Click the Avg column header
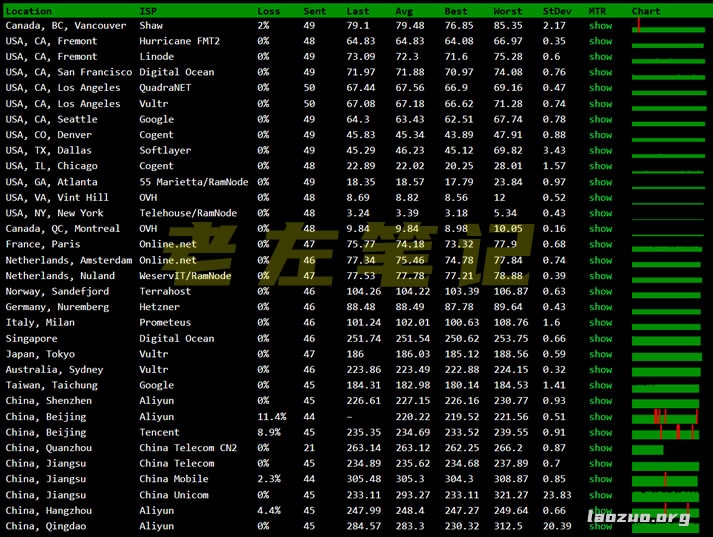The image size is (713, 537). [x=406, y=11]
